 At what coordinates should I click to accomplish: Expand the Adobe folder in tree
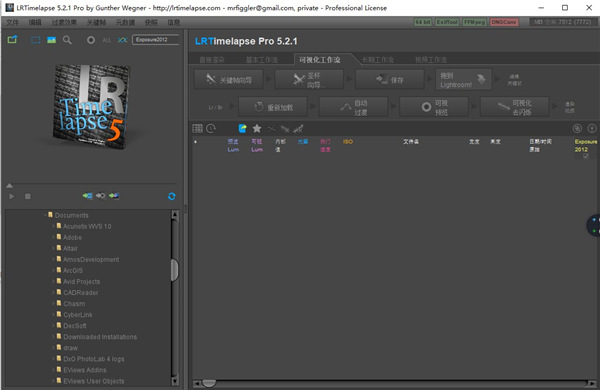pos(53,237)
